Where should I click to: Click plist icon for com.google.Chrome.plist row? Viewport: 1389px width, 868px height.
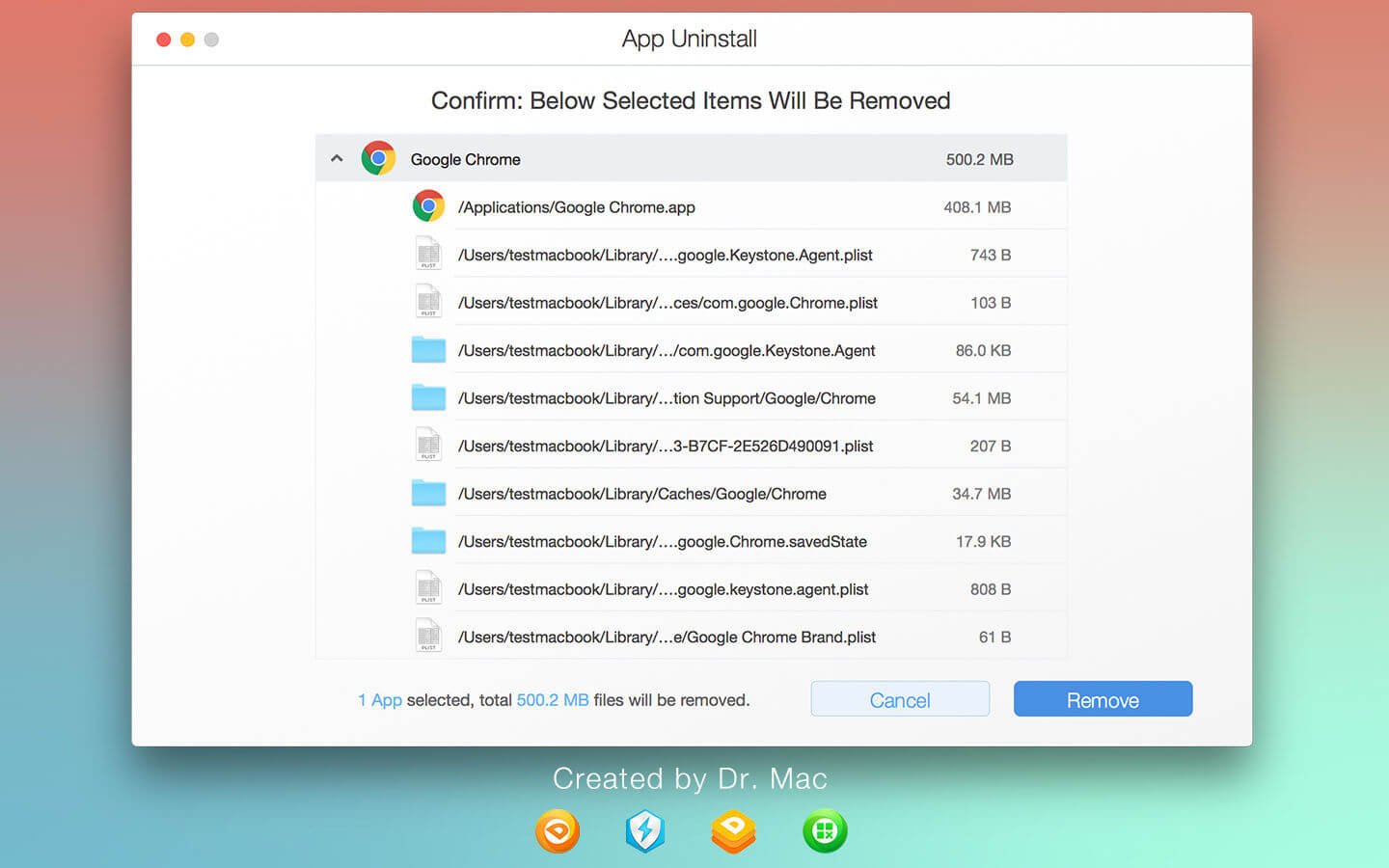point(428,302)
